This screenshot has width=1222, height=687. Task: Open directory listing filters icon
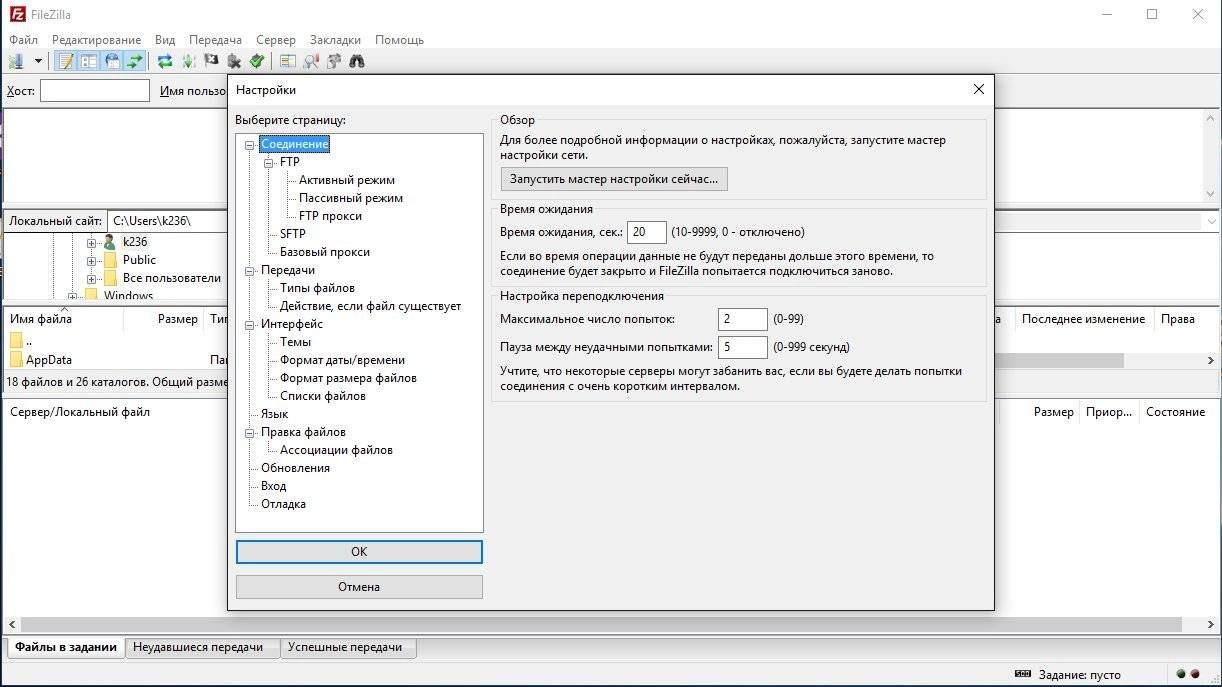288,61
